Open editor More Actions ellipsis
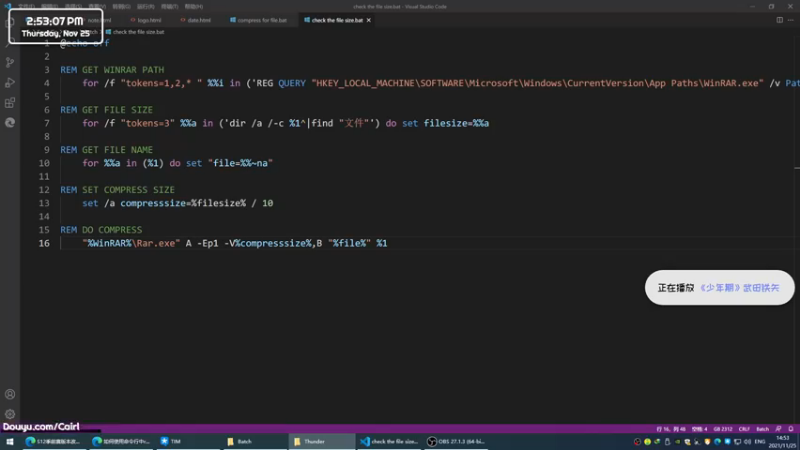The image size is (800, 450). coord(791,20)
